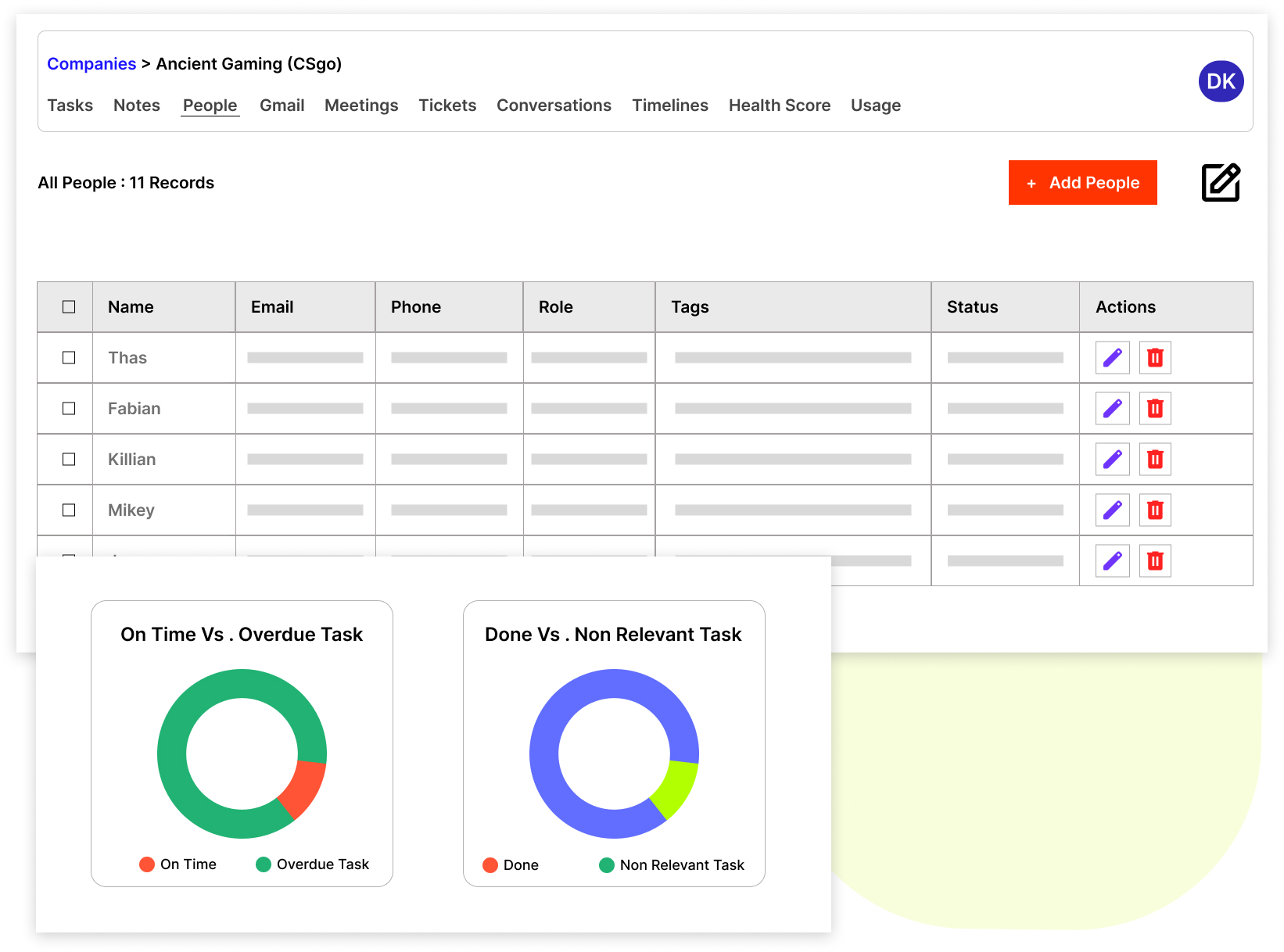Viewport: 1284px width, 952px height.
Task: Click the pencil edit icon for Thas
Action: coord(1112,358)
